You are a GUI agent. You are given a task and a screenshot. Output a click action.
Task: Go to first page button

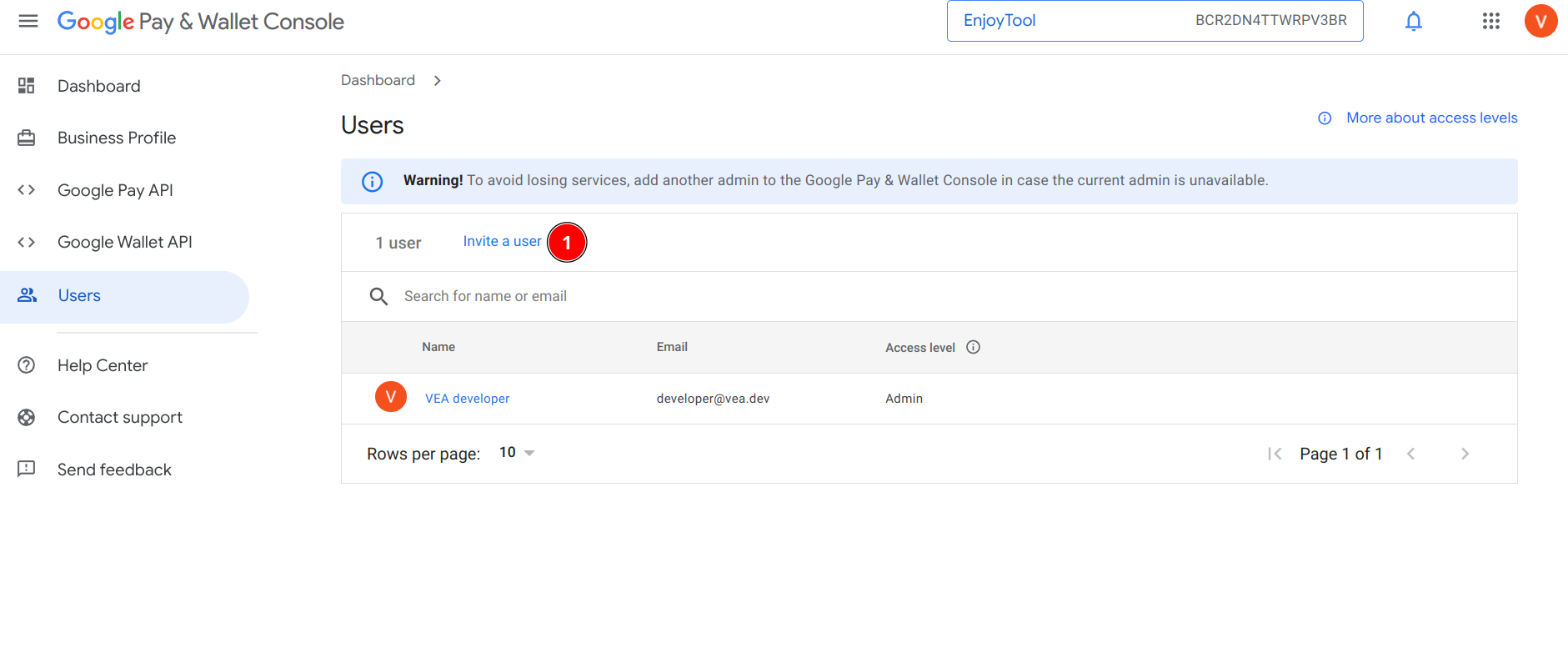1275,454
